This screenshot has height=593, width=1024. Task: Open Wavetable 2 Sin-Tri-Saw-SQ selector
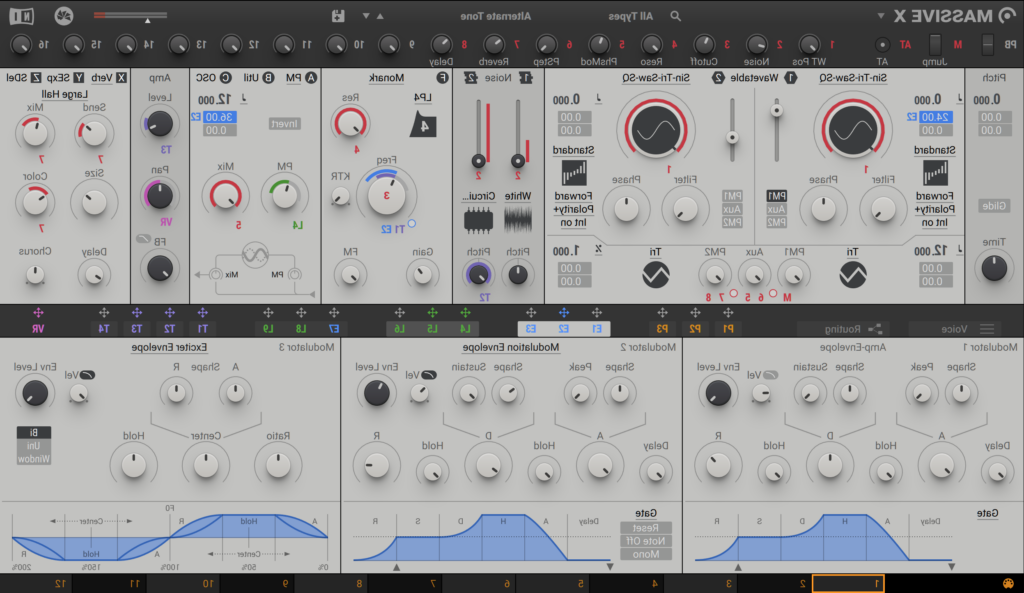(655, 78)
